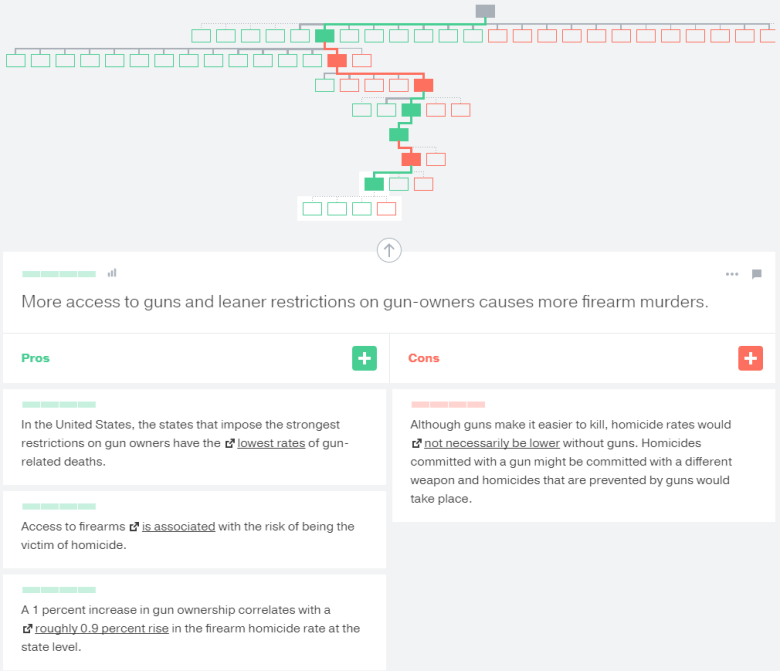Select the red outlined node in bottom tree row
This screenshot has width=780, height=671.
point(386,209)
